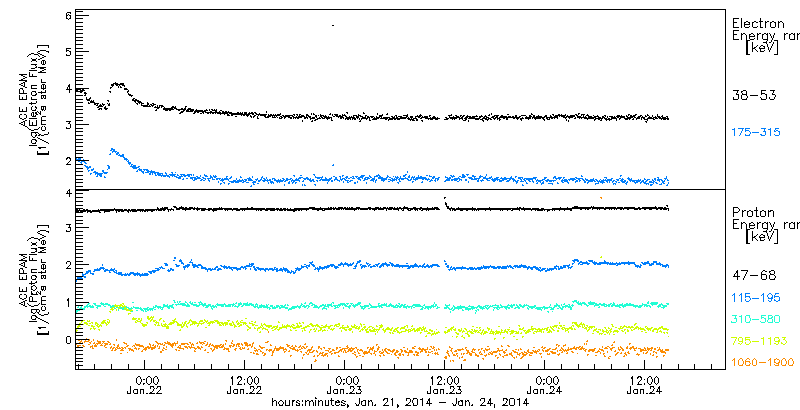This screenshot has width=800, height=410.
Task: Click the [keV] unit under Proton heading
Action: click(762, 237)
